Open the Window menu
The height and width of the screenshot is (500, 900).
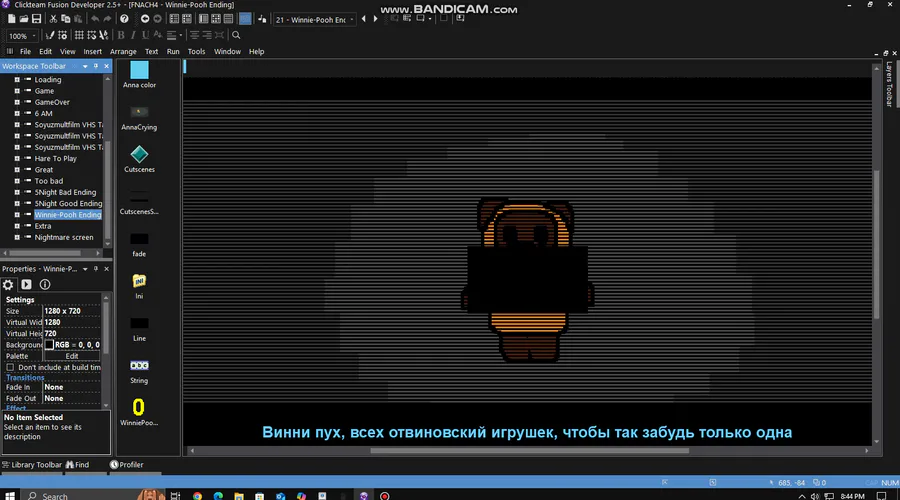[x=227, y=52]
